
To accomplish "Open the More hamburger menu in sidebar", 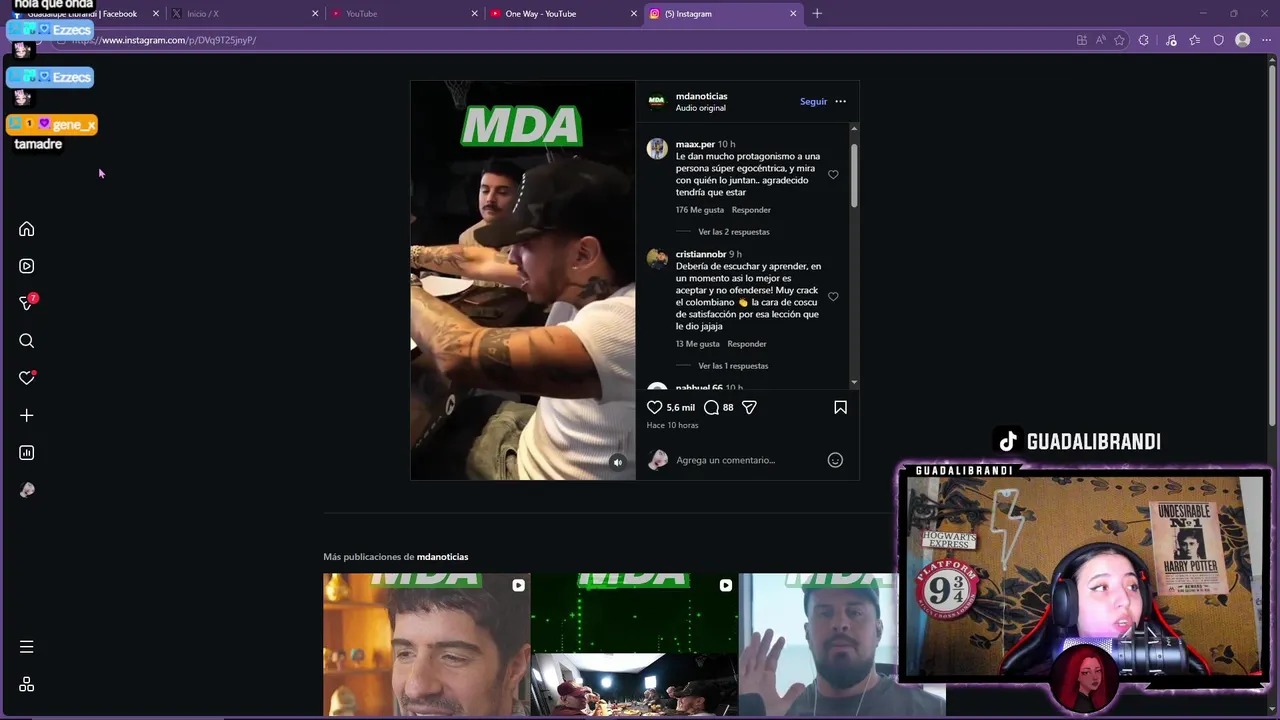I will click(27, 647).
